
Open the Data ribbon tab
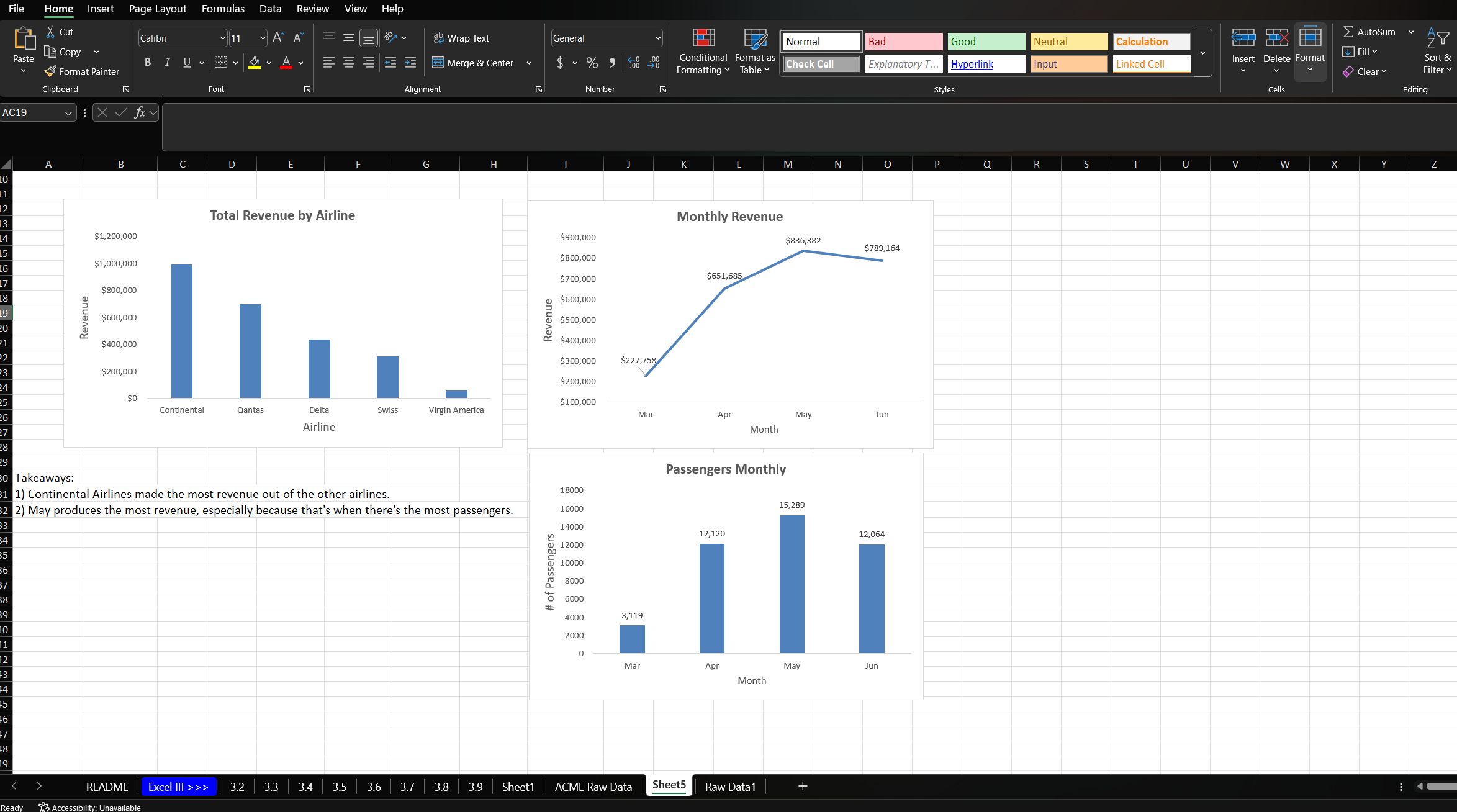pos(270,9)
